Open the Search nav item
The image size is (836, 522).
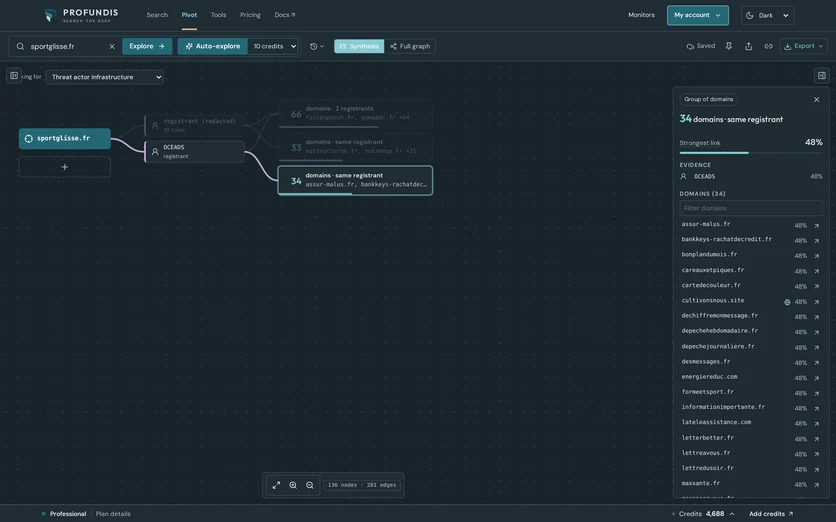(157, 15)
